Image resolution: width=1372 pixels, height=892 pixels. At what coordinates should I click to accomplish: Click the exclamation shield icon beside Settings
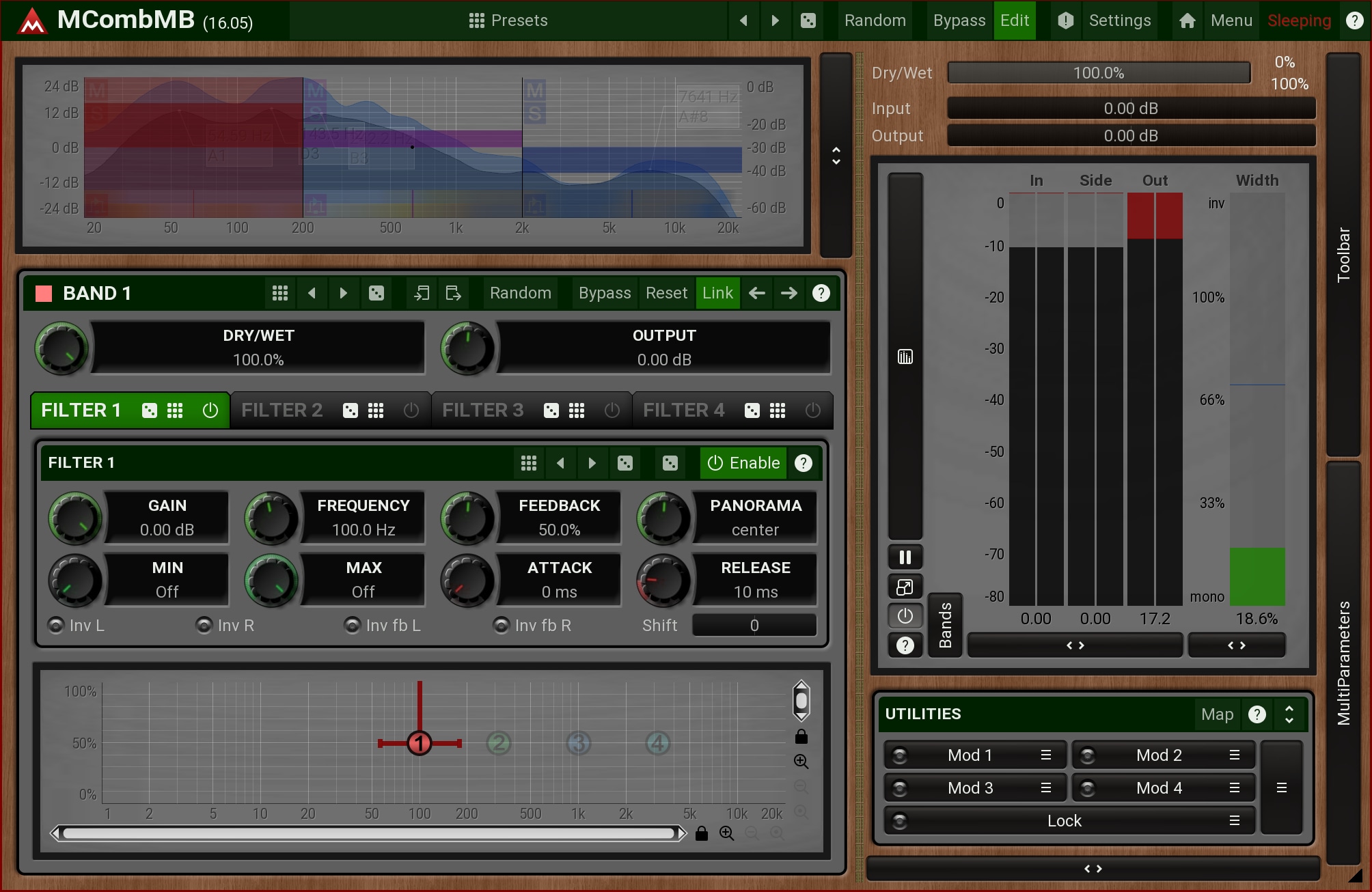pos(1066,20)
